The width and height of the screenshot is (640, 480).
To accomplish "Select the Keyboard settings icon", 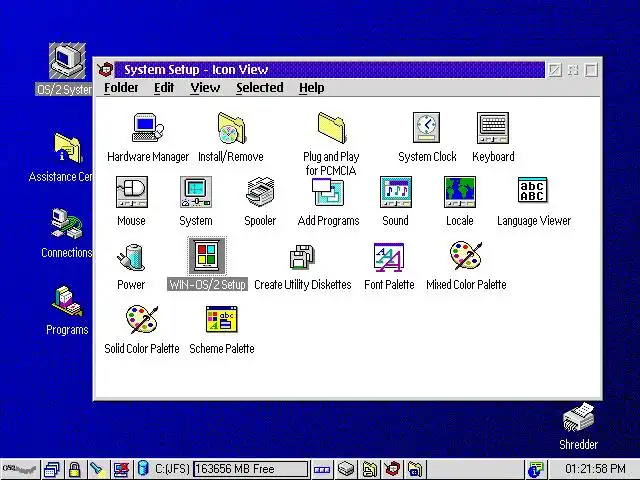I will [x=493, y=128].
